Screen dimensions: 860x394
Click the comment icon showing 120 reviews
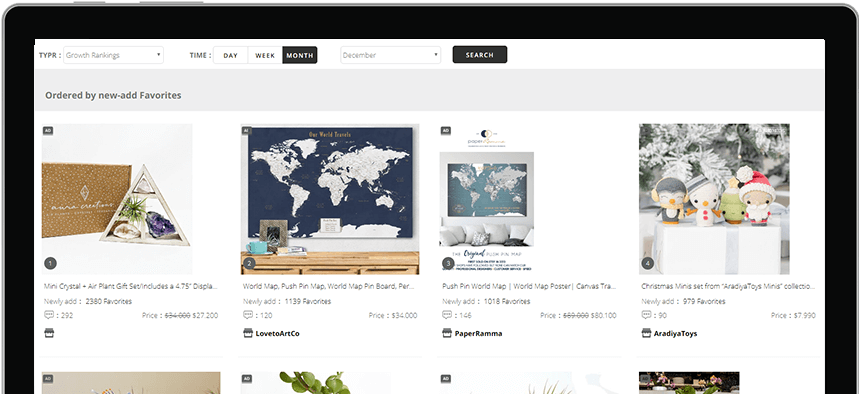click(248, 315)
